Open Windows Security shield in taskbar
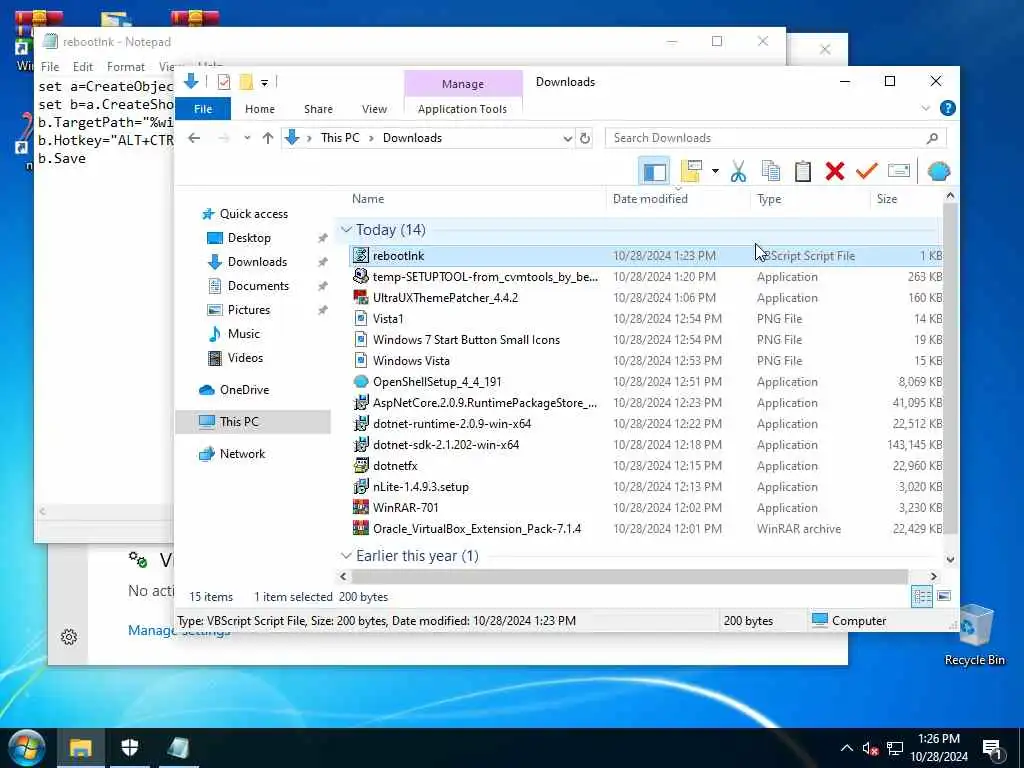This screenshot has width=1024, height=768. pyautogui.click(x=130, y=748)
